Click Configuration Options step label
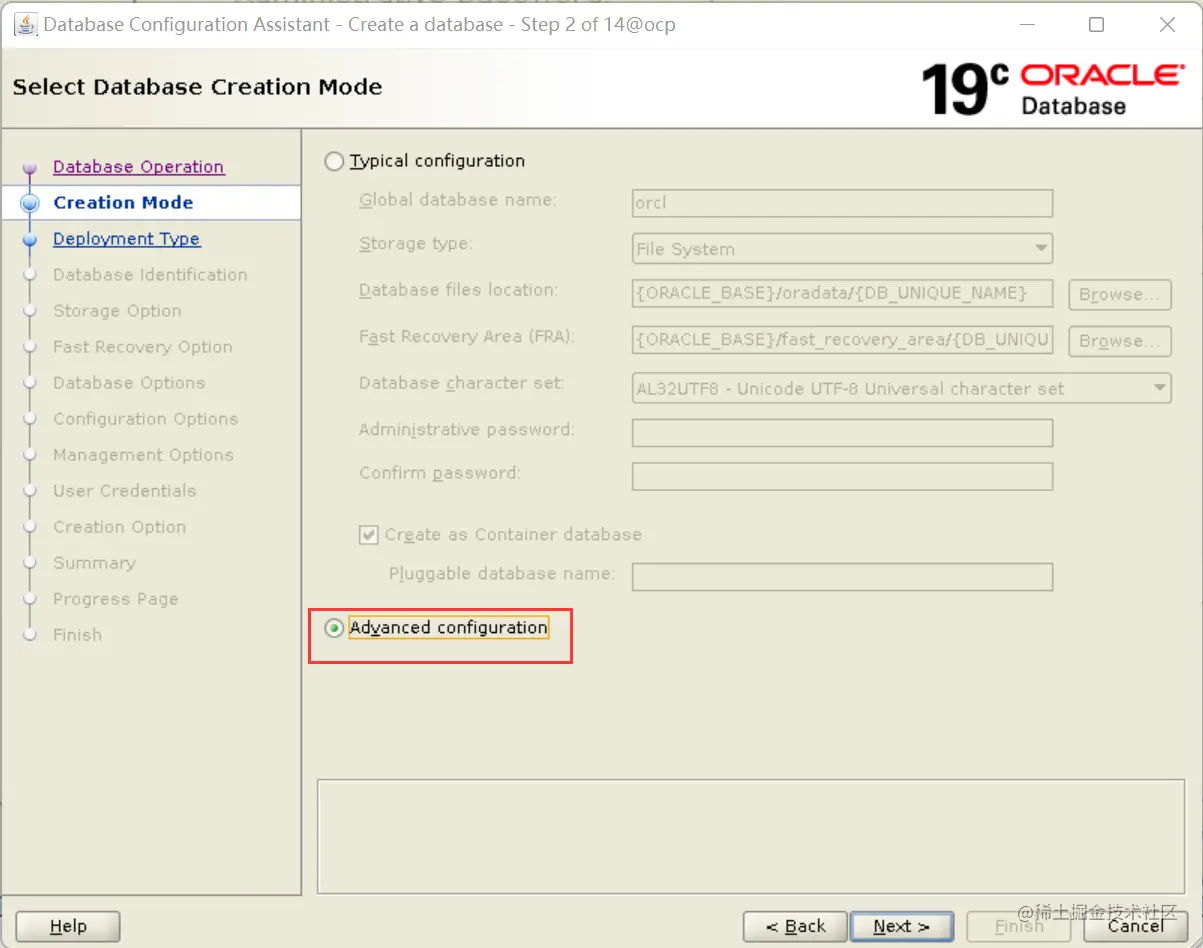The image size is (1203, 948). click(145, 419)
